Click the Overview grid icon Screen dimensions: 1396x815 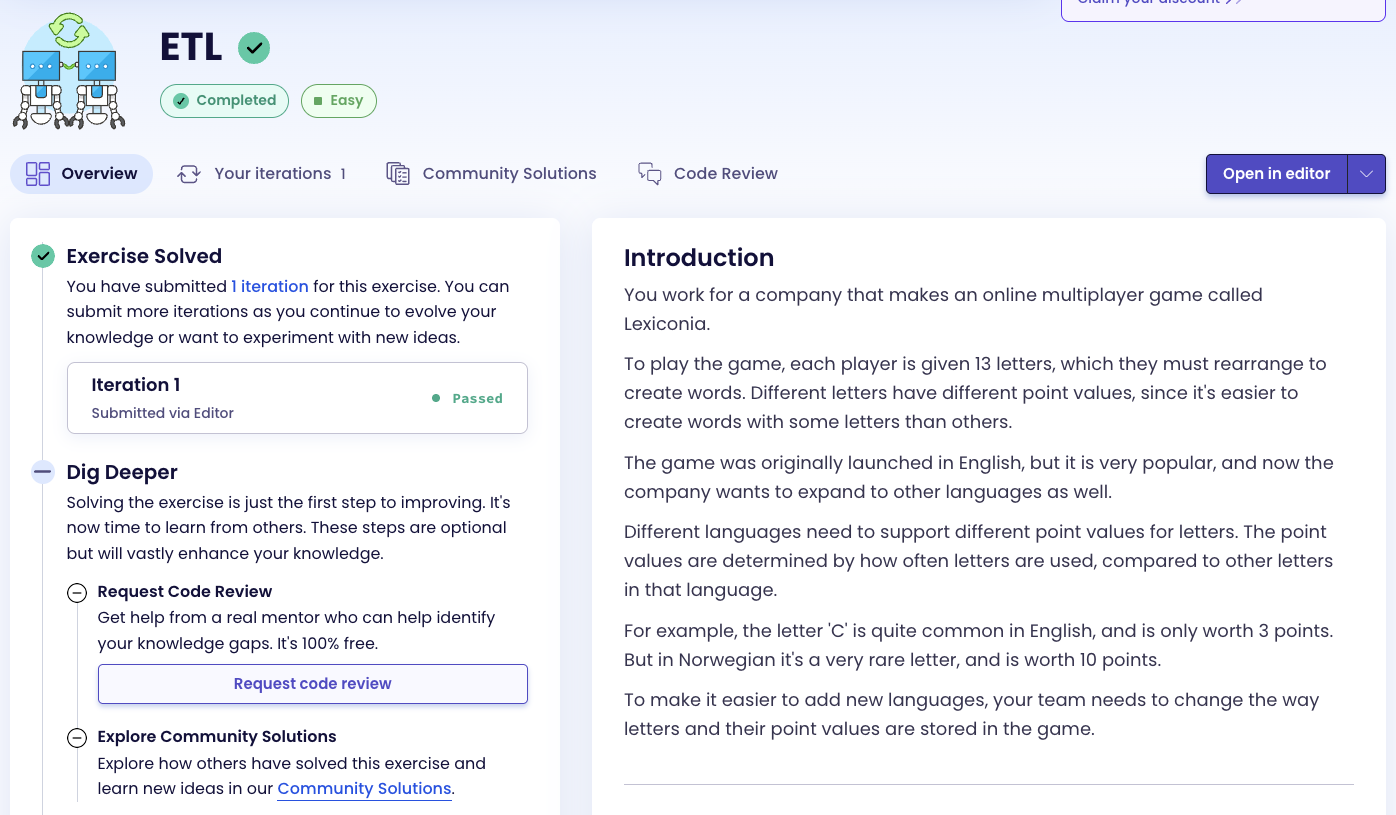click(x=38, y=174)
